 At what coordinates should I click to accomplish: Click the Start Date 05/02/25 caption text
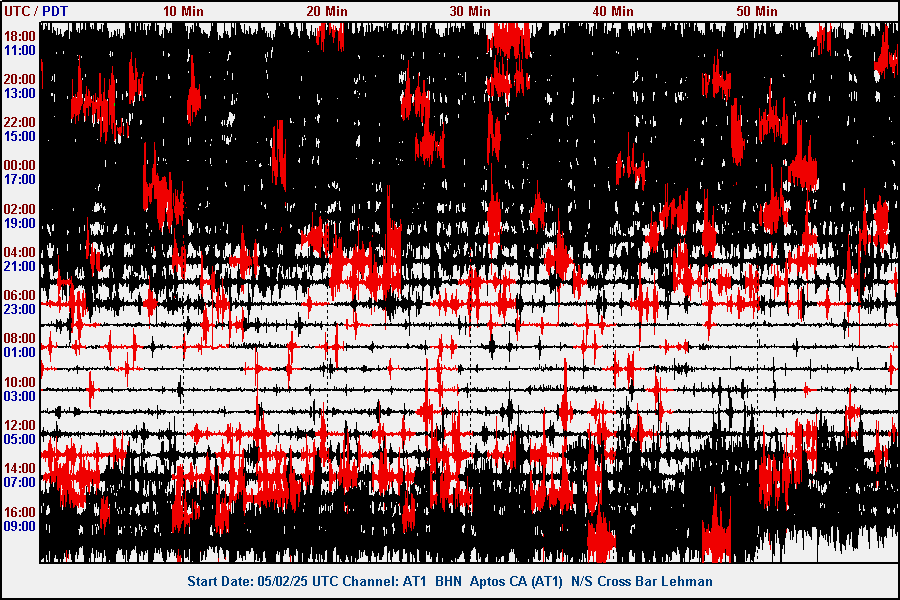point(450,581)
